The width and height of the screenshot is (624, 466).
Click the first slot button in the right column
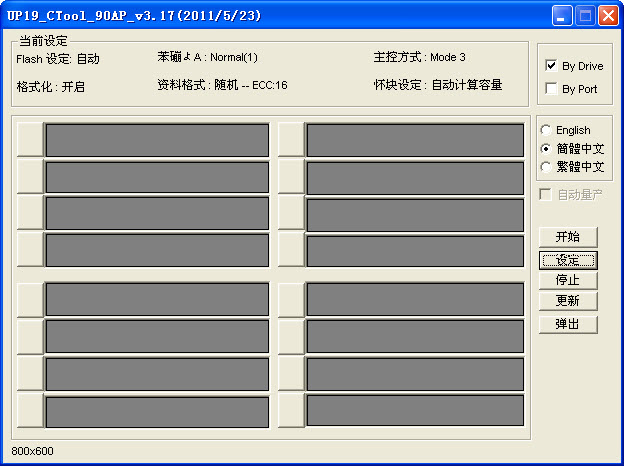click(290, 140)
